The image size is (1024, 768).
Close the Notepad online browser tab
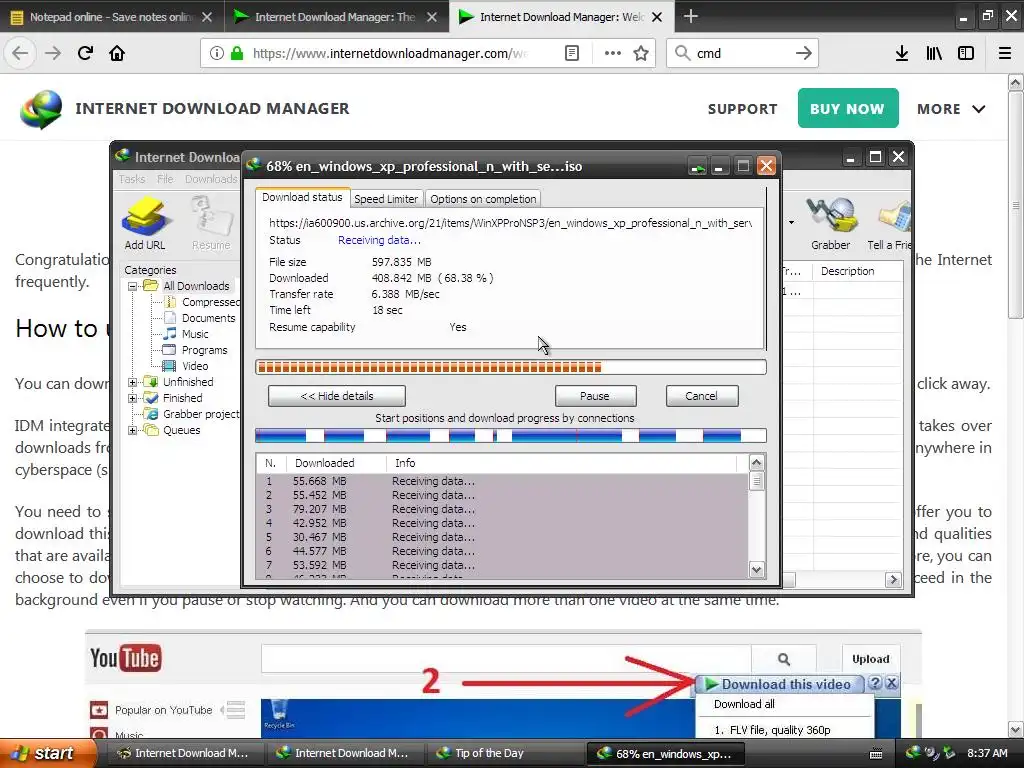(206, 17)
